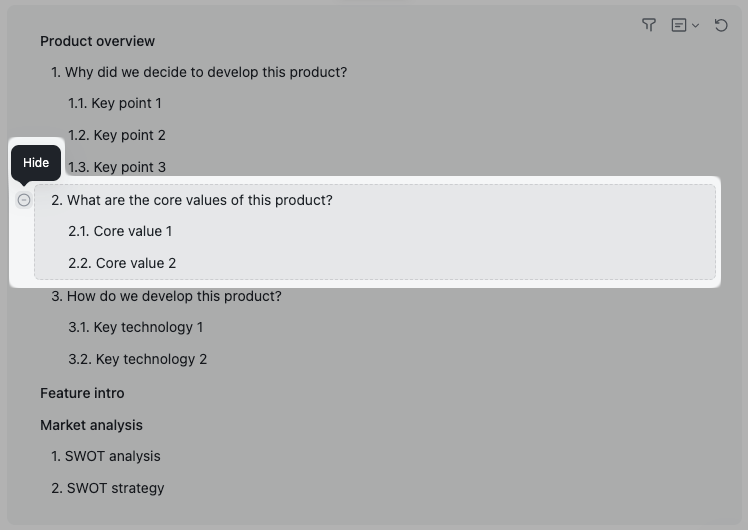Select the SWOT strategy item
The image size is (748, 530).
point(108,488)
